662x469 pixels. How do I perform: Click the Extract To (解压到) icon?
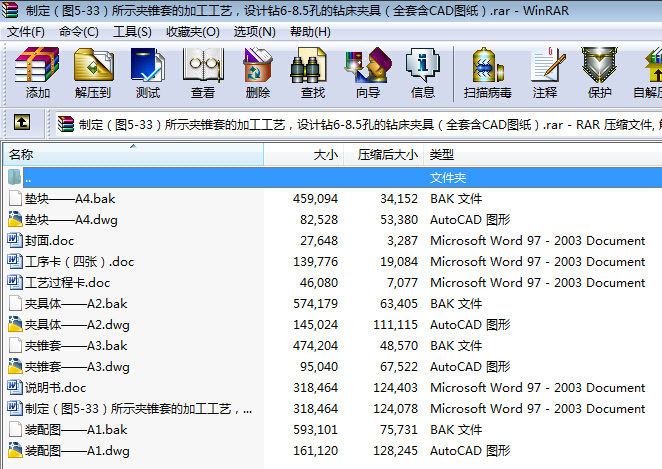pyautogui.click(x=93, y=65)
